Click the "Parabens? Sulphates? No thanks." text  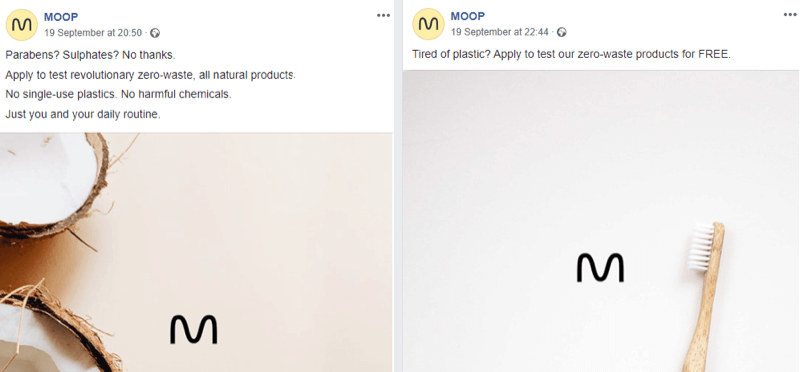pyautogui.click(x=90, y=55)
